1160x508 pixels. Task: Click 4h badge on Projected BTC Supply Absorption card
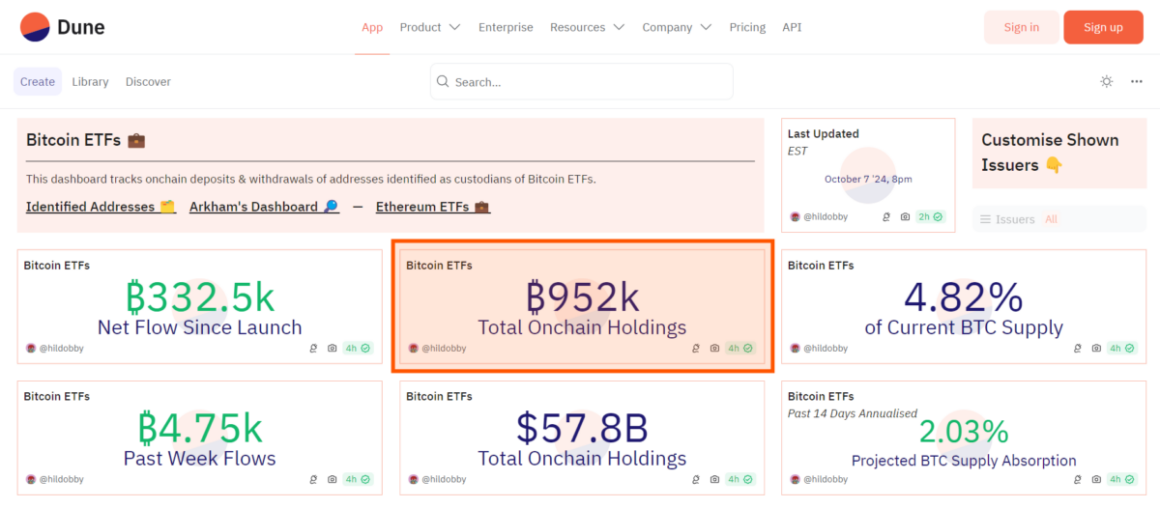click(1122, 479)
